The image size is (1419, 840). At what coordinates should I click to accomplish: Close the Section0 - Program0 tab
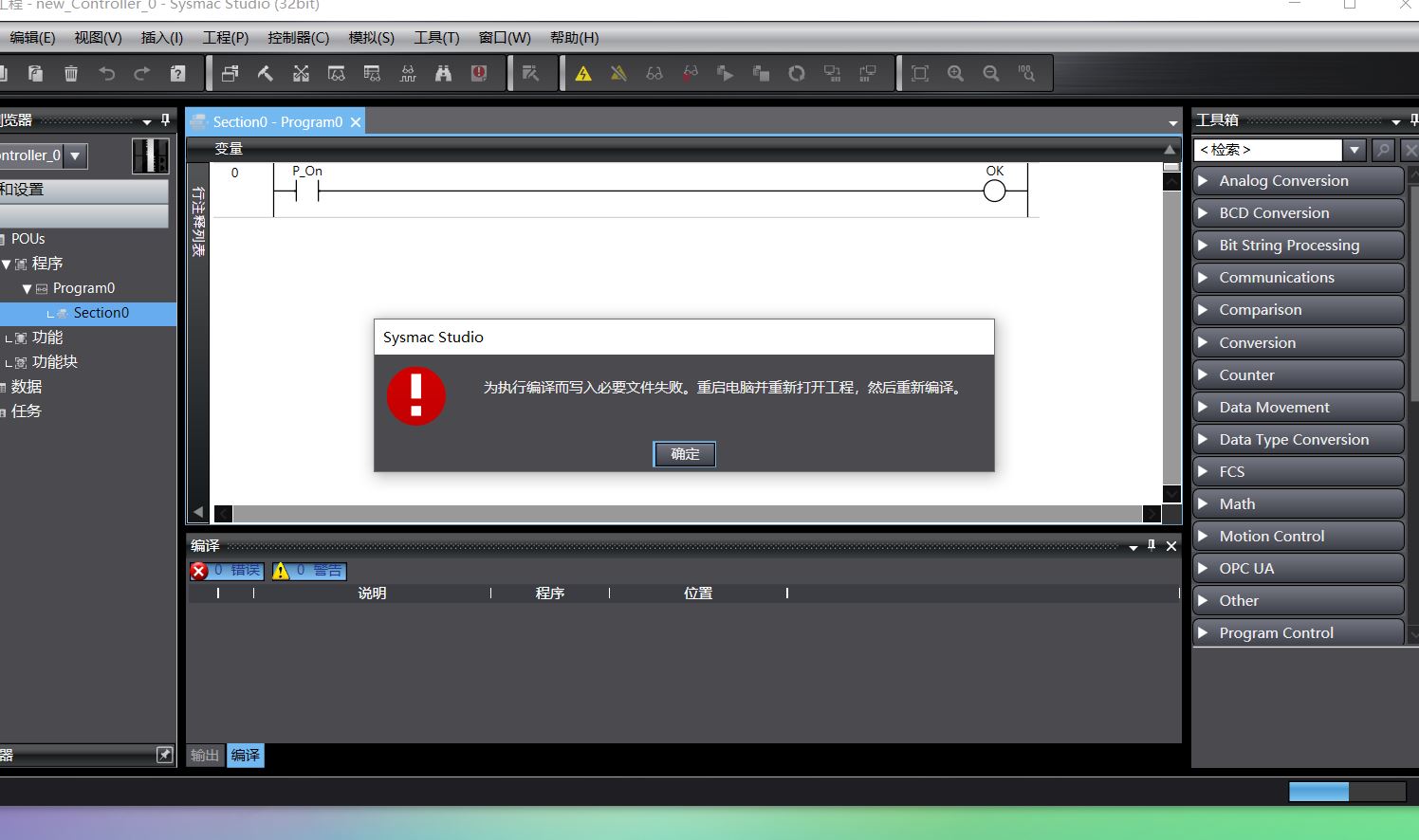pos(356,122)
